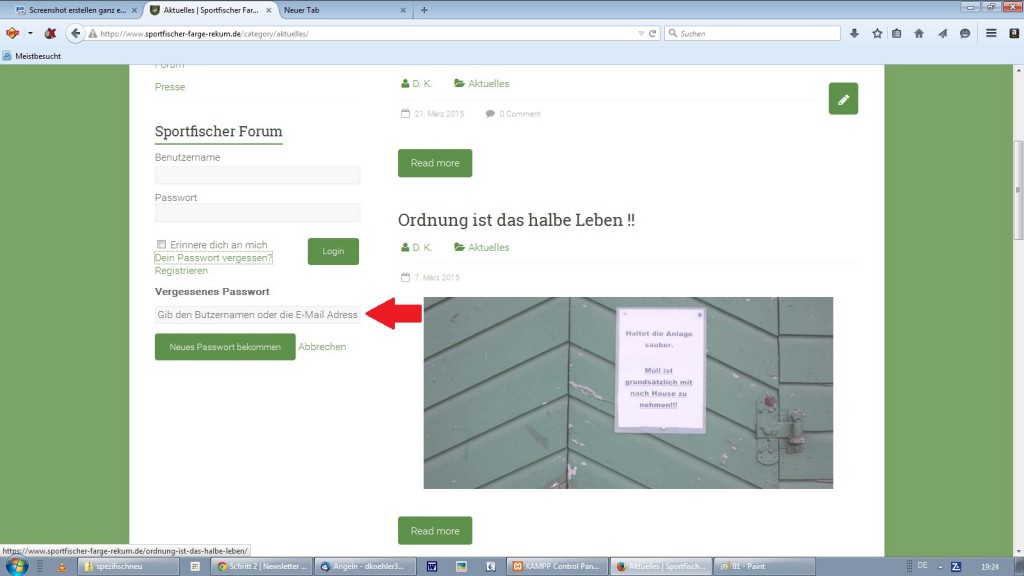Bookmark this page with the star icon
Image resolution: width=1024 pixels, height=576 pixels.
877,33
